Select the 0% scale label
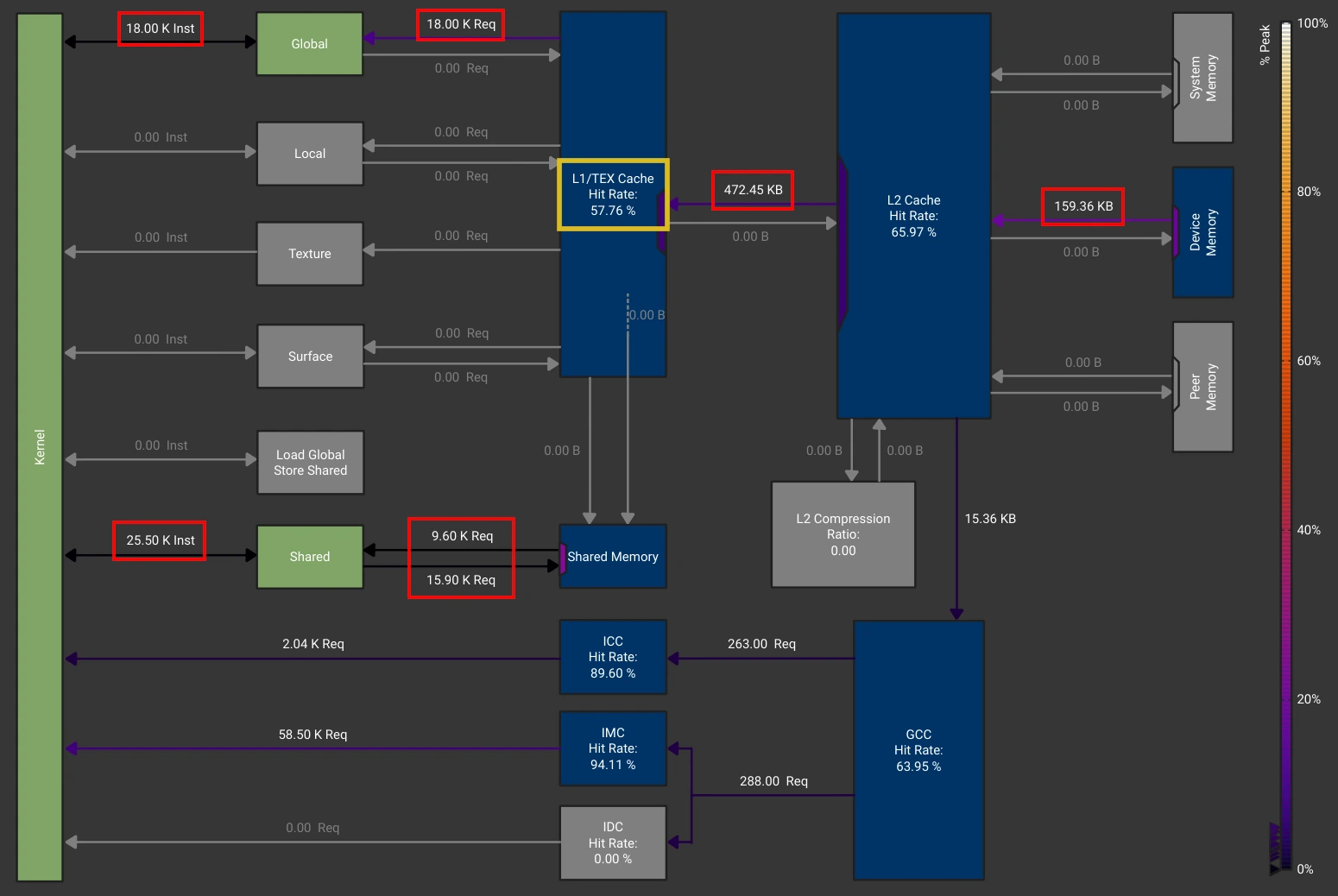Viewport: 1338px width, 896px height. [x=1305, y=869]
